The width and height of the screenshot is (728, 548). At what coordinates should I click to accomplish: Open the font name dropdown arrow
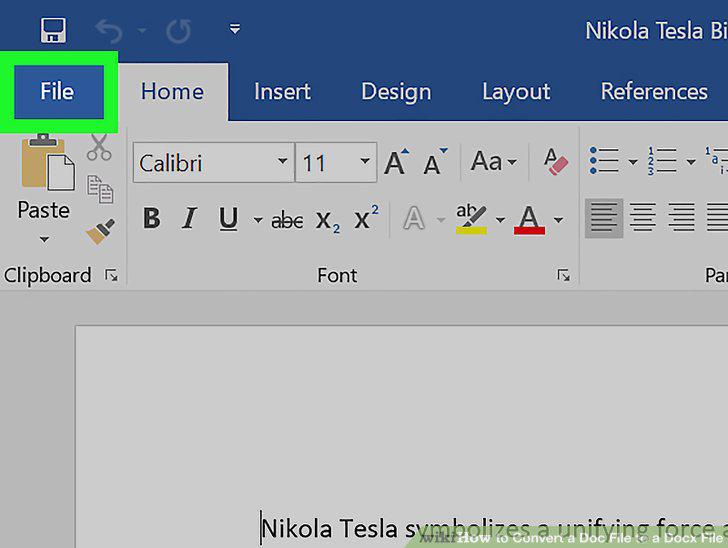(x=282, y=162)
